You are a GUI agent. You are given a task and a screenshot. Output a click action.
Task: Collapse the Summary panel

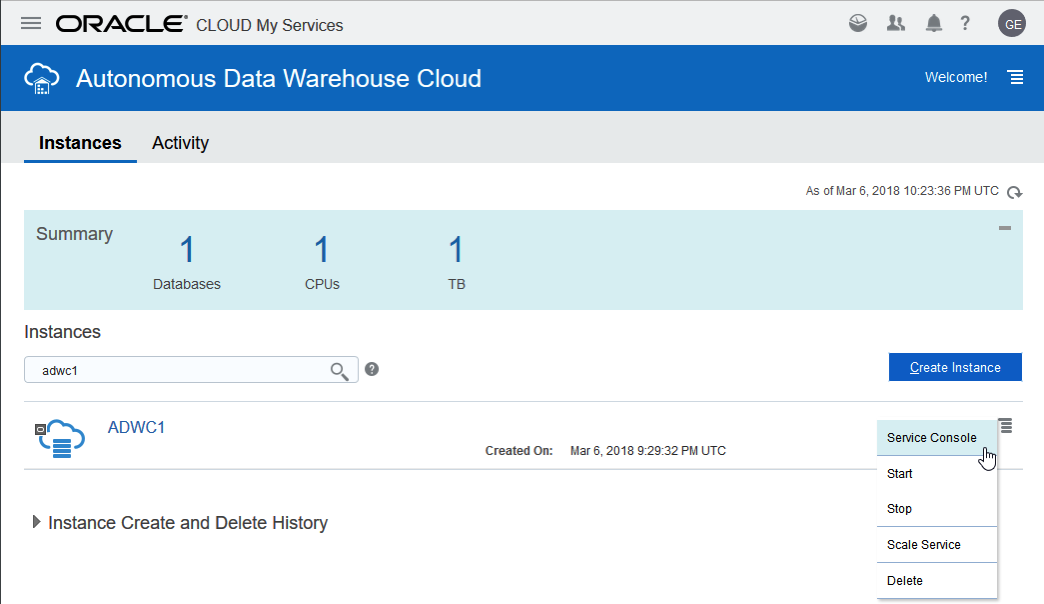click(1005, 228)
